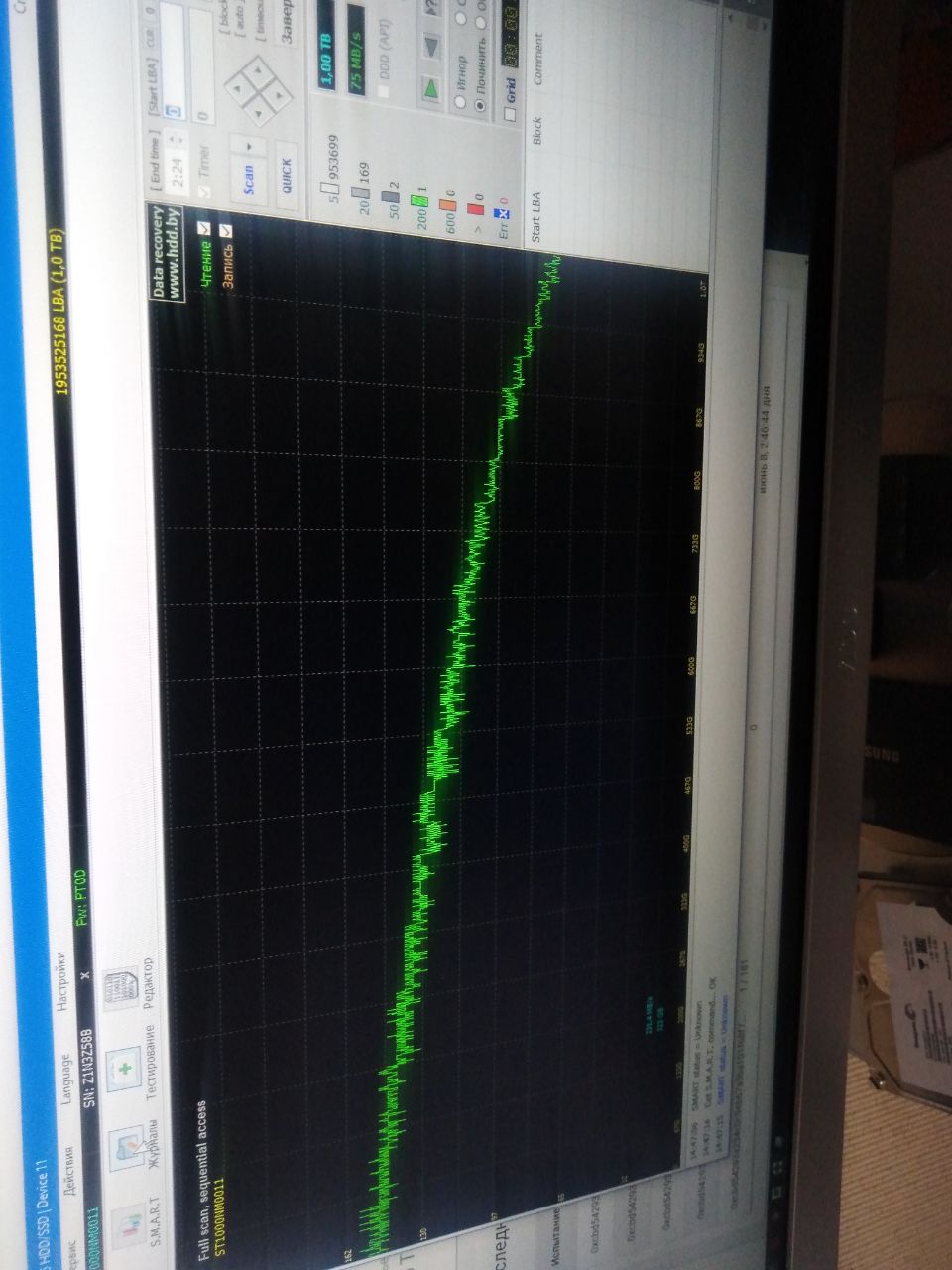Viewport: 952px width, 1270px height.
Task: Open the Действия menu
Action: pyautogui.click(x=69, y=1169)
